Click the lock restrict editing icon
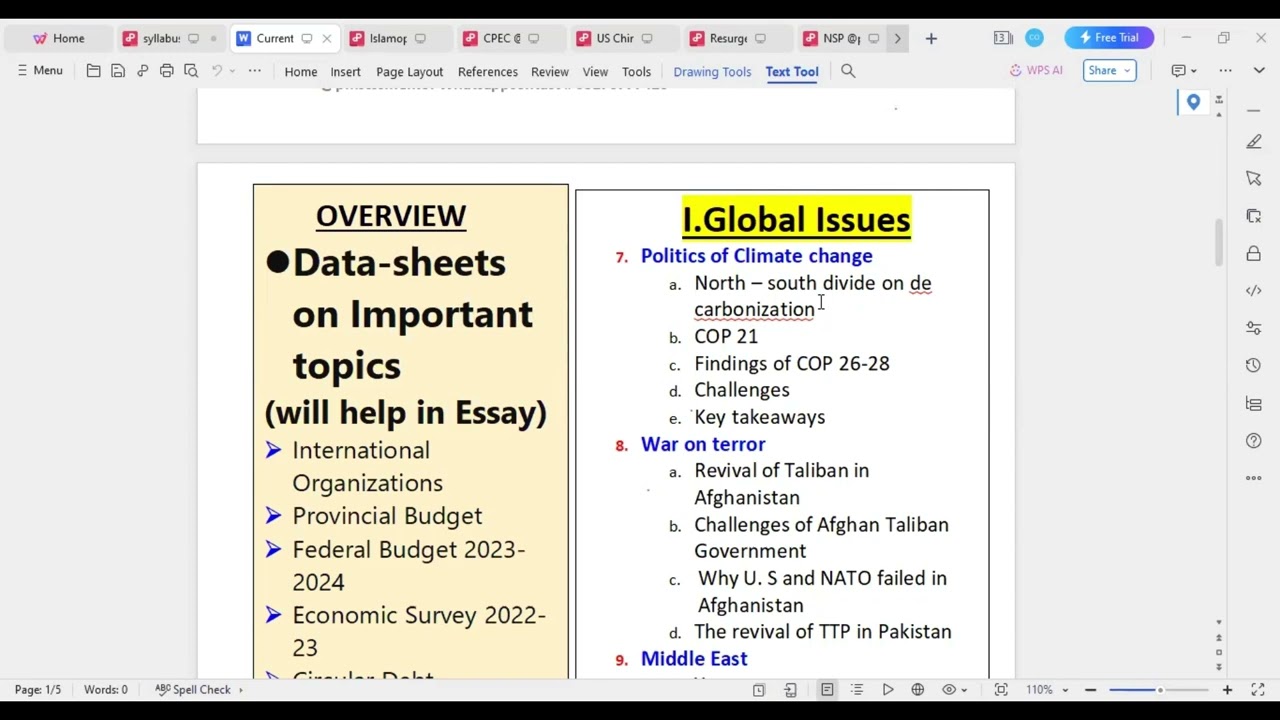 click(x=1254, y=254)
